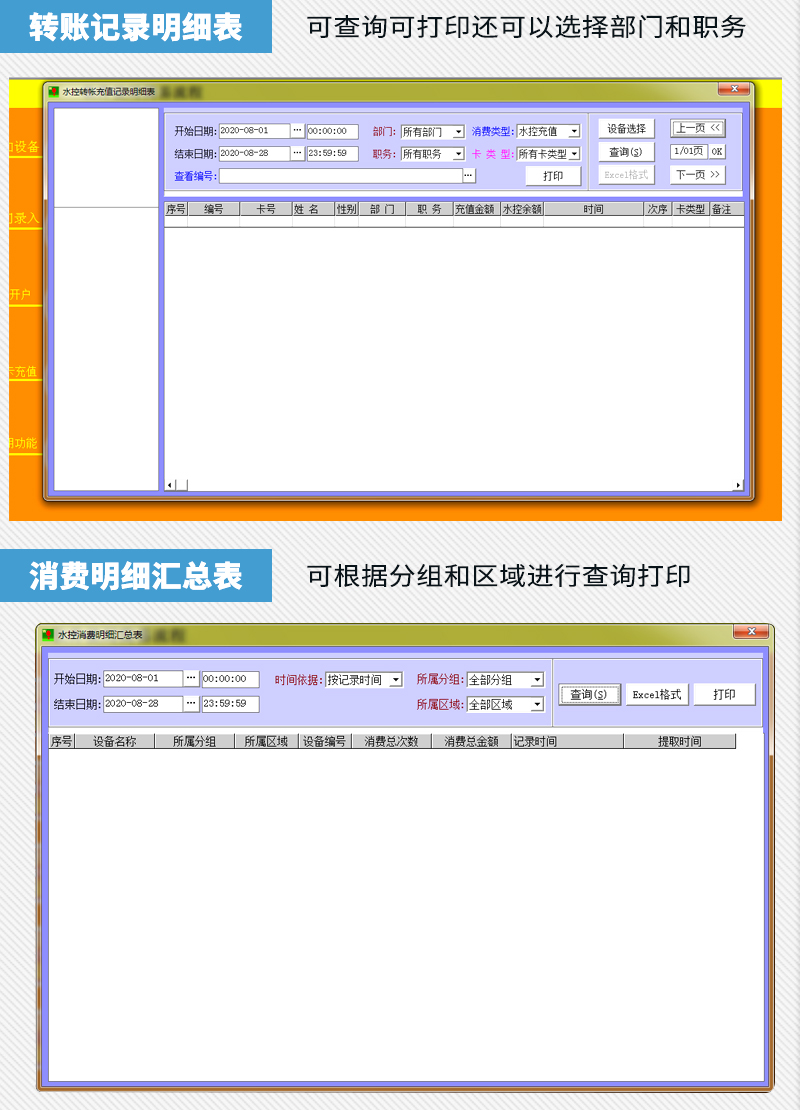Open the 卡类型 card type dropdown
This screenshot has height=1110, width=800.
click(574, 154)
